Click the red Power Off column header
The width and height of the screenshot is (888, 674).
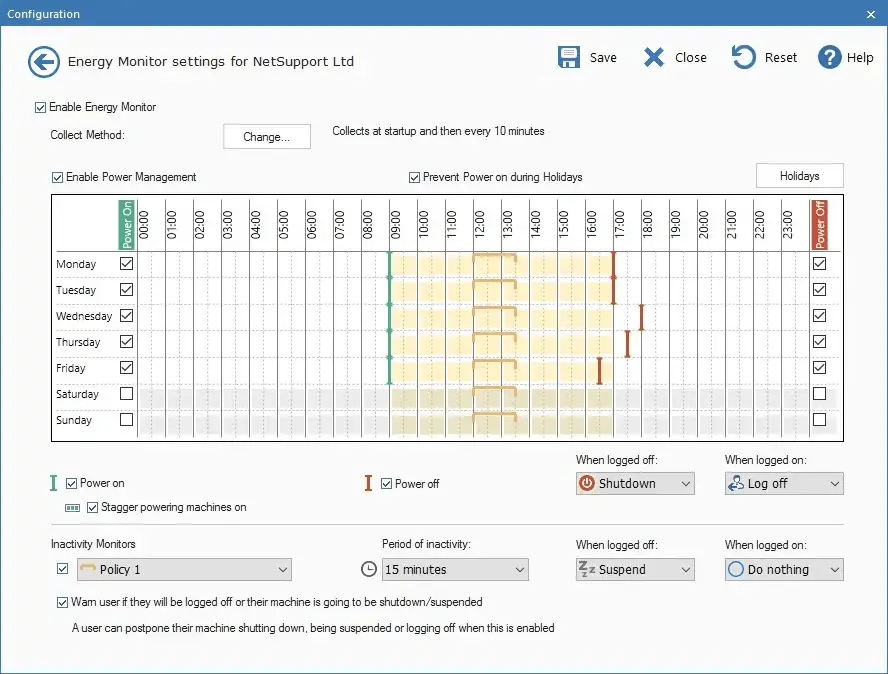[820, 223]
